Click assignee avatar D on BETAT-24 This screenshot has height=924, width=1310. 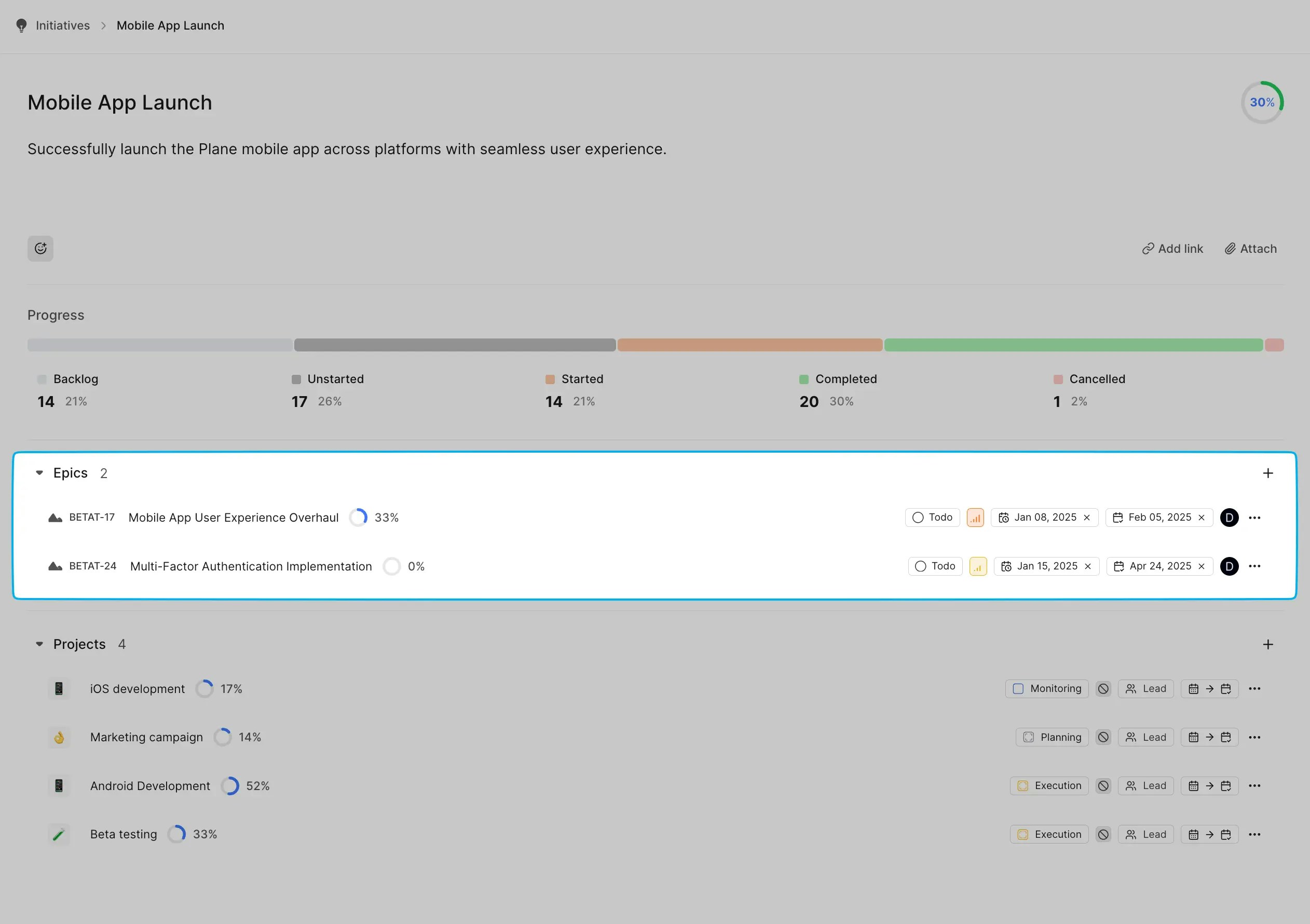point(1229,566)
